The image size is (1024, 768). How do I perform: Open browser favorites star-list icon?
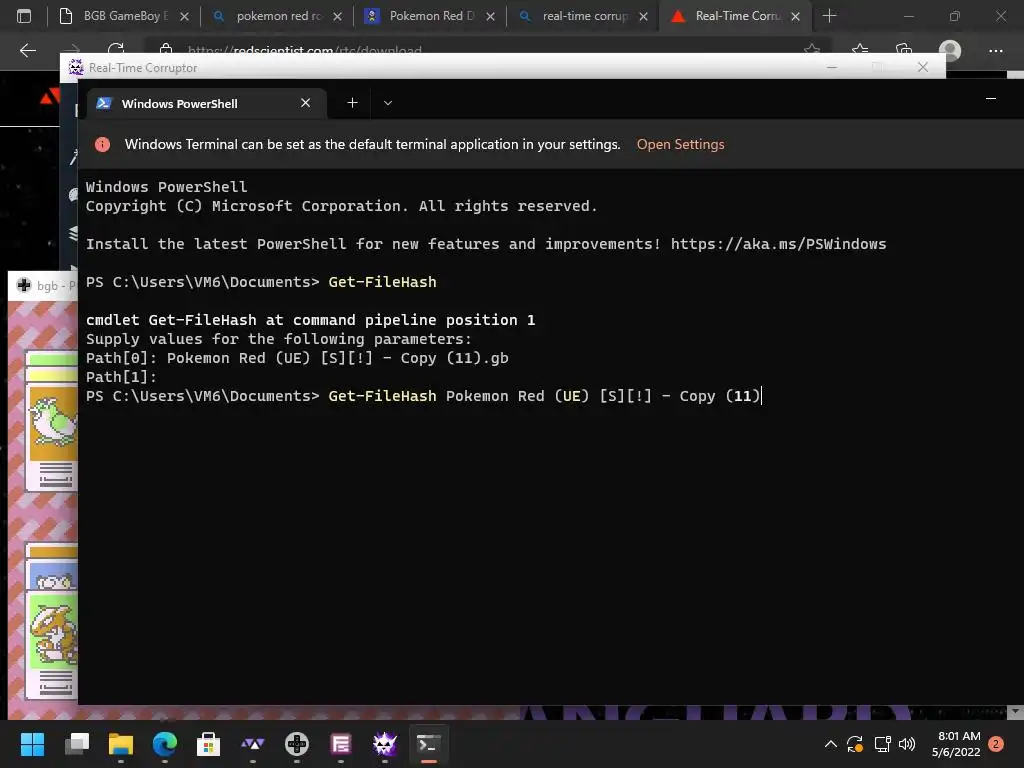tap(860, 50)
